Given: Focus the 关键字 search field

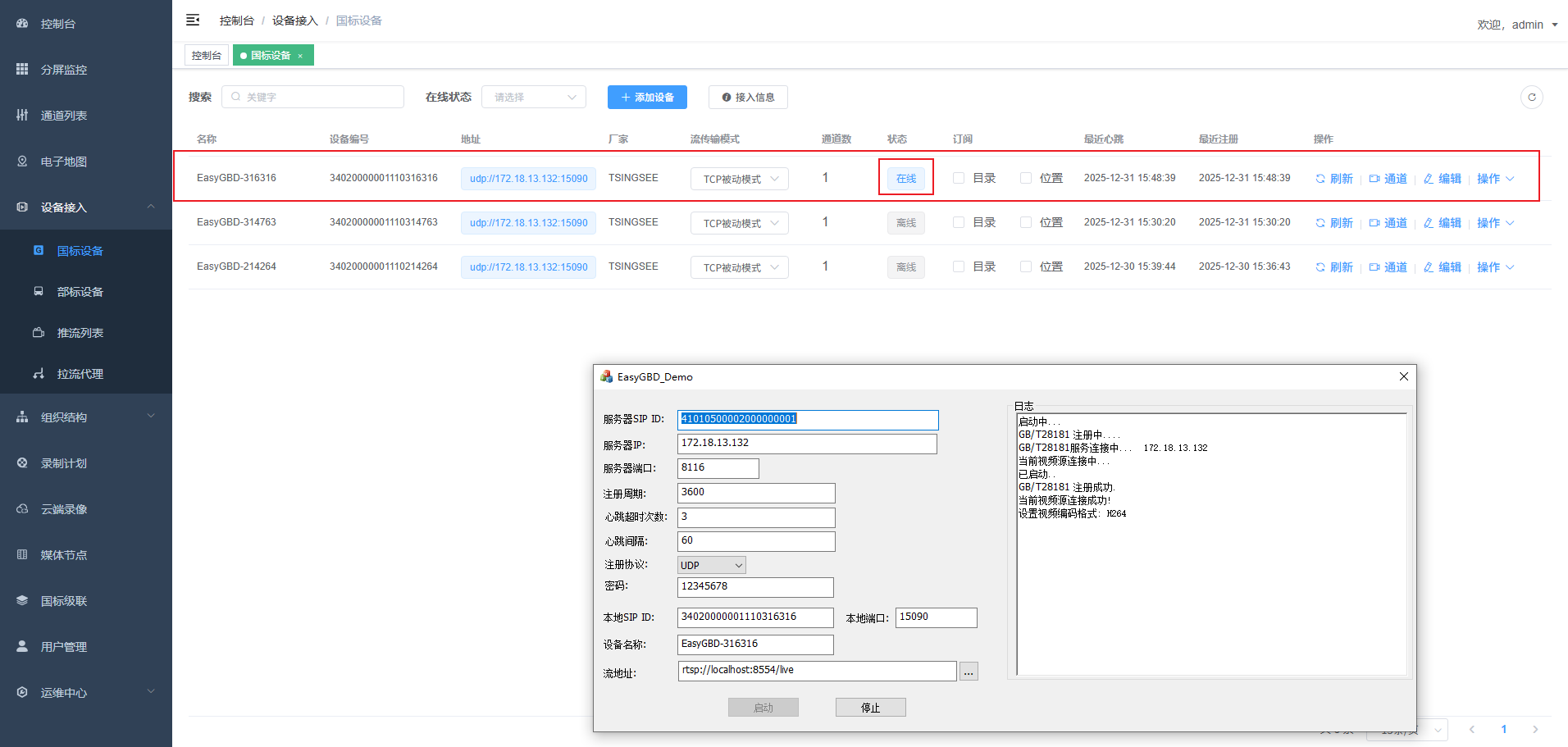Looking at the screenshot, I should (x=312, y=97).
